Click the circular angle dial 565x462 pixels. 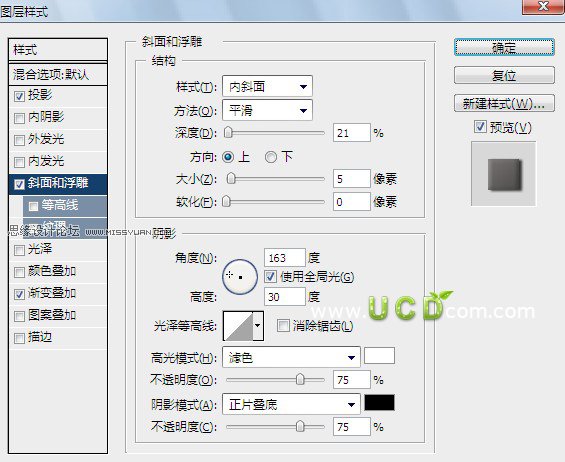click(240, 277)
